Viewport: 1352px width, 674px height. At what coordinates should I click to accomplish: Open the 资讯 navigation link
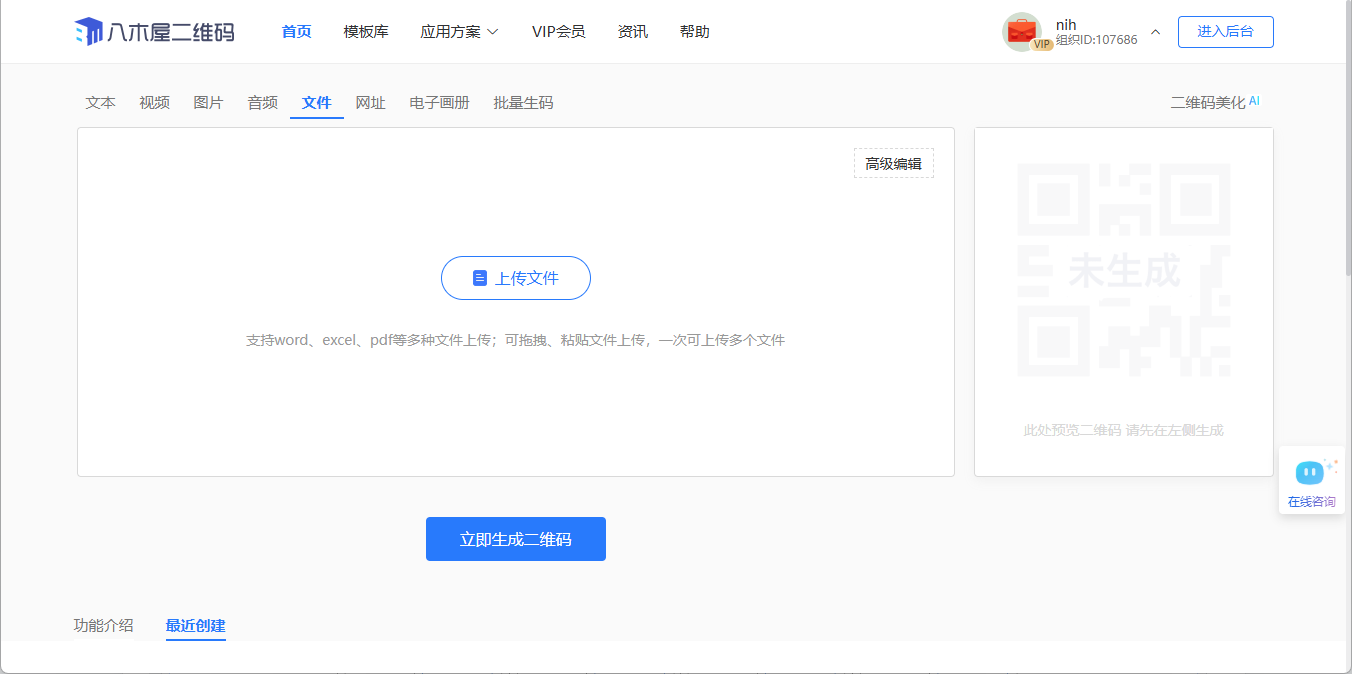click(x=633, y=32)
